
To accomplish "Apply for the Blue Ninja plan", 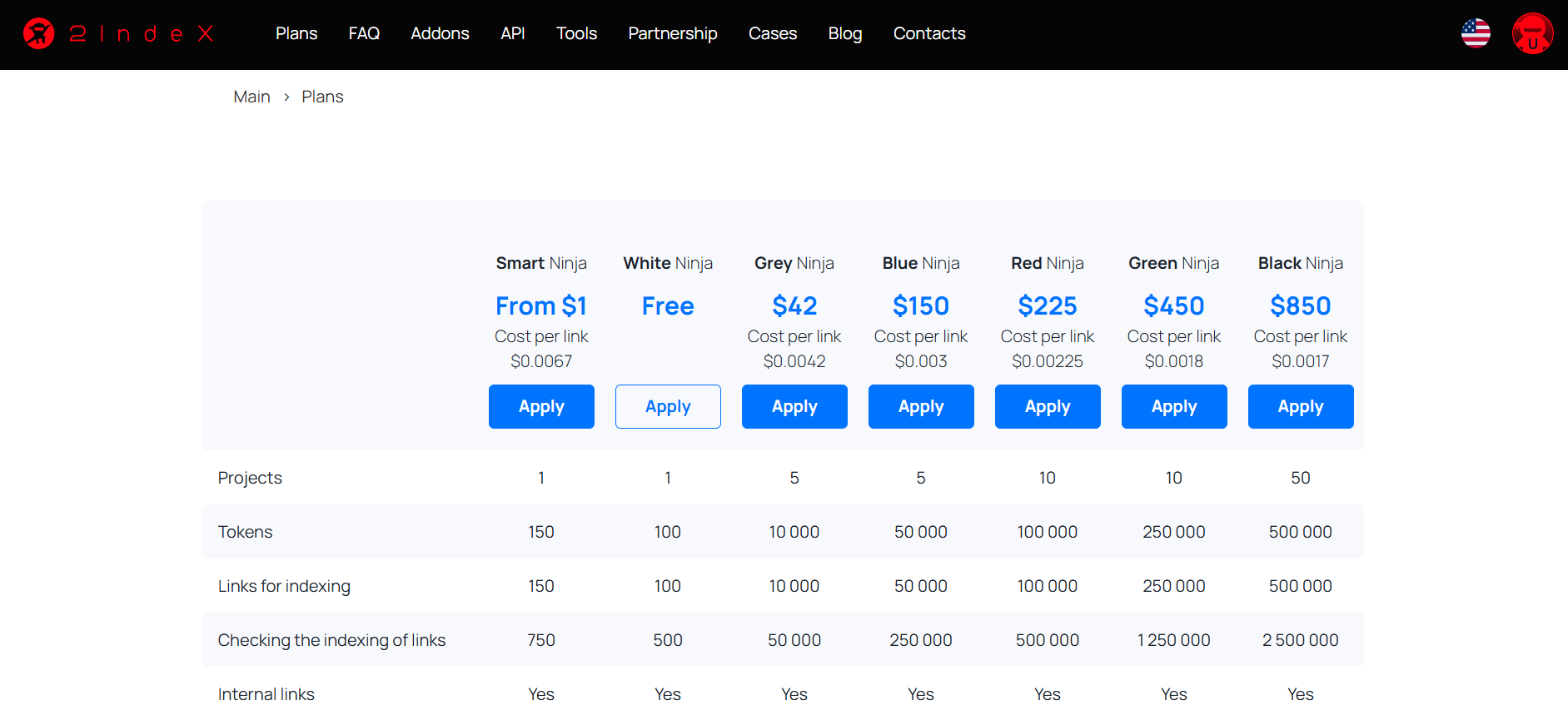I will click(921, 406).
